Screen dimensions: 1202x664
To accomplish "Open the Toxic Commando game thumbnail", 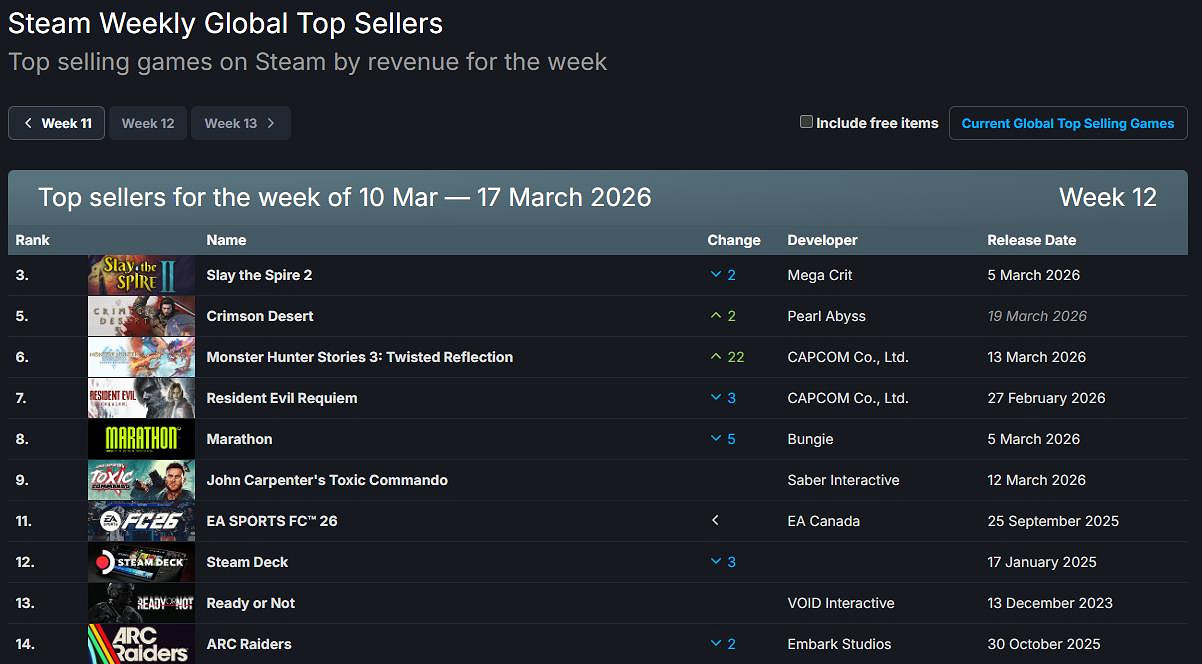I will click(x=141, y=480).
